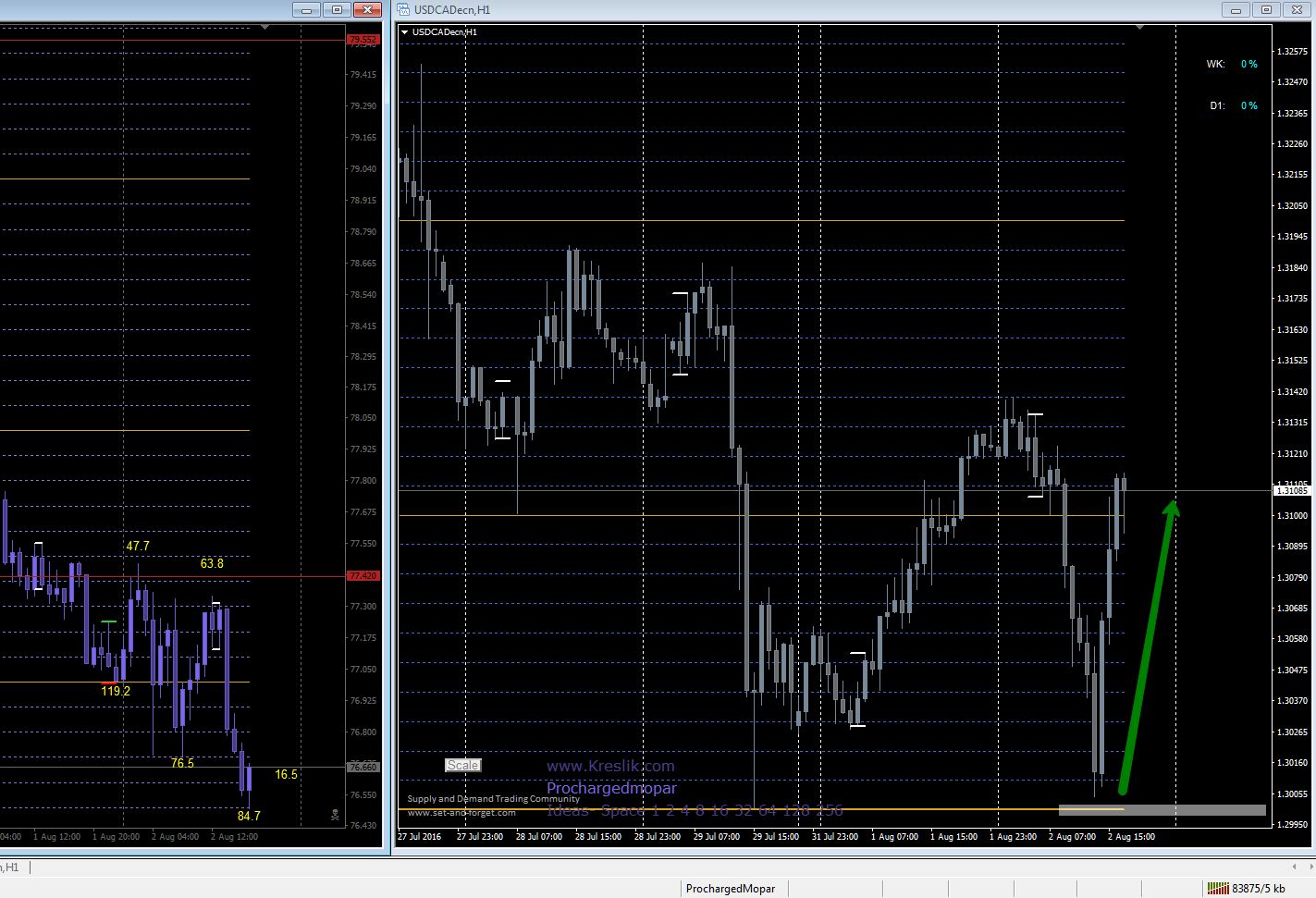Open the www.set-and-forget.com link on chart
The width and height of the screenshot is (1316, 898).
pyautogui.click(x=461, y=813)
